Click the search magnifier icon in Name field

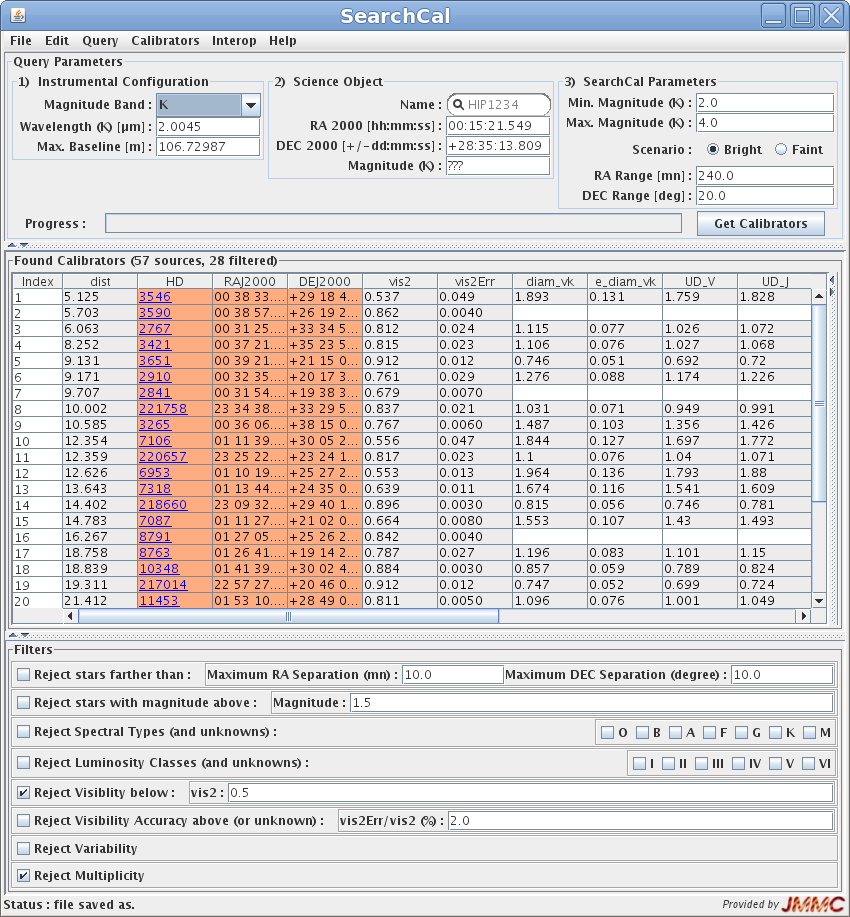coord(458,105)
